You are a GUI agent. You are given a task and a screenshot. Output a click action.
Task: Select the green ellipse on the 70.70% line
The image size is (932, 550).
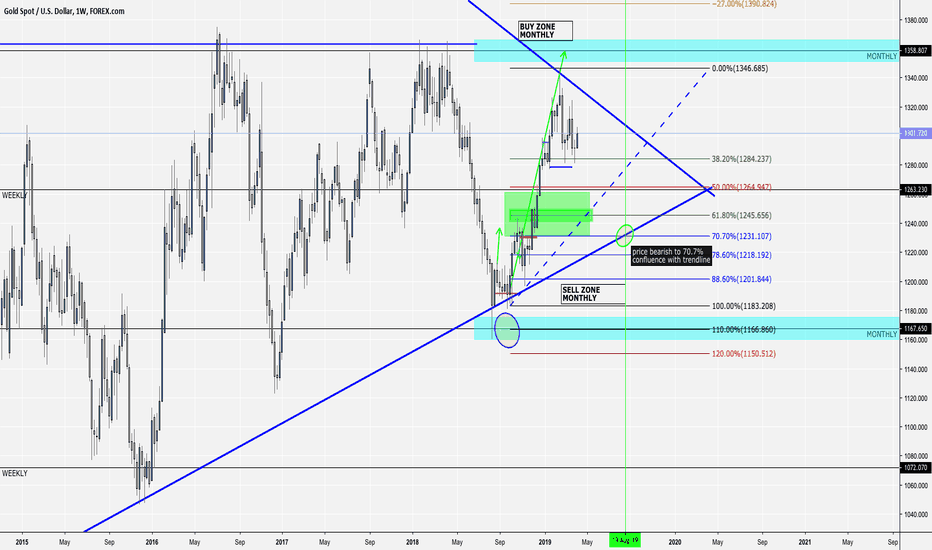coord(625,235)
